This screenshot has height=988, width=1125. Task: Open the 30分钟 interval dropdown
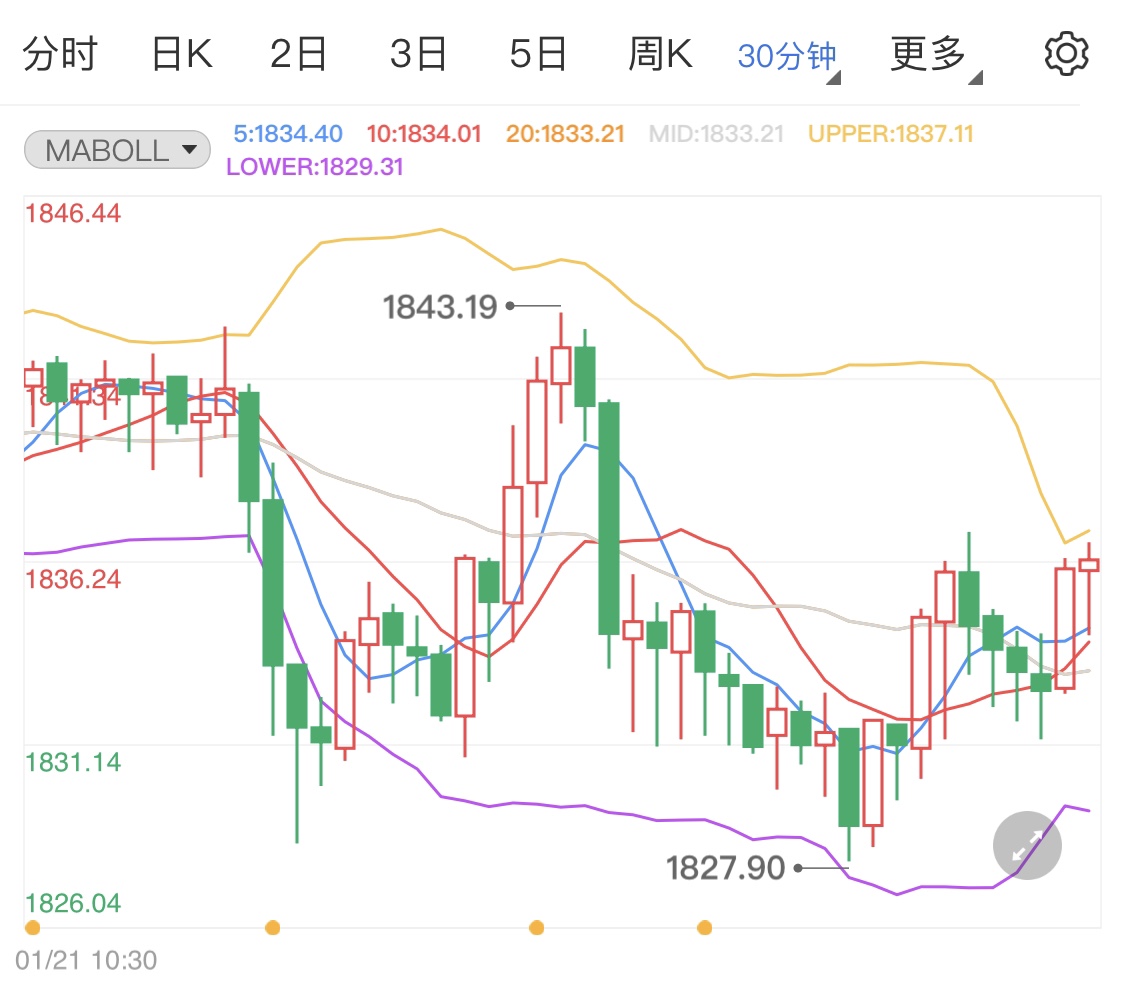coord(788,56)
